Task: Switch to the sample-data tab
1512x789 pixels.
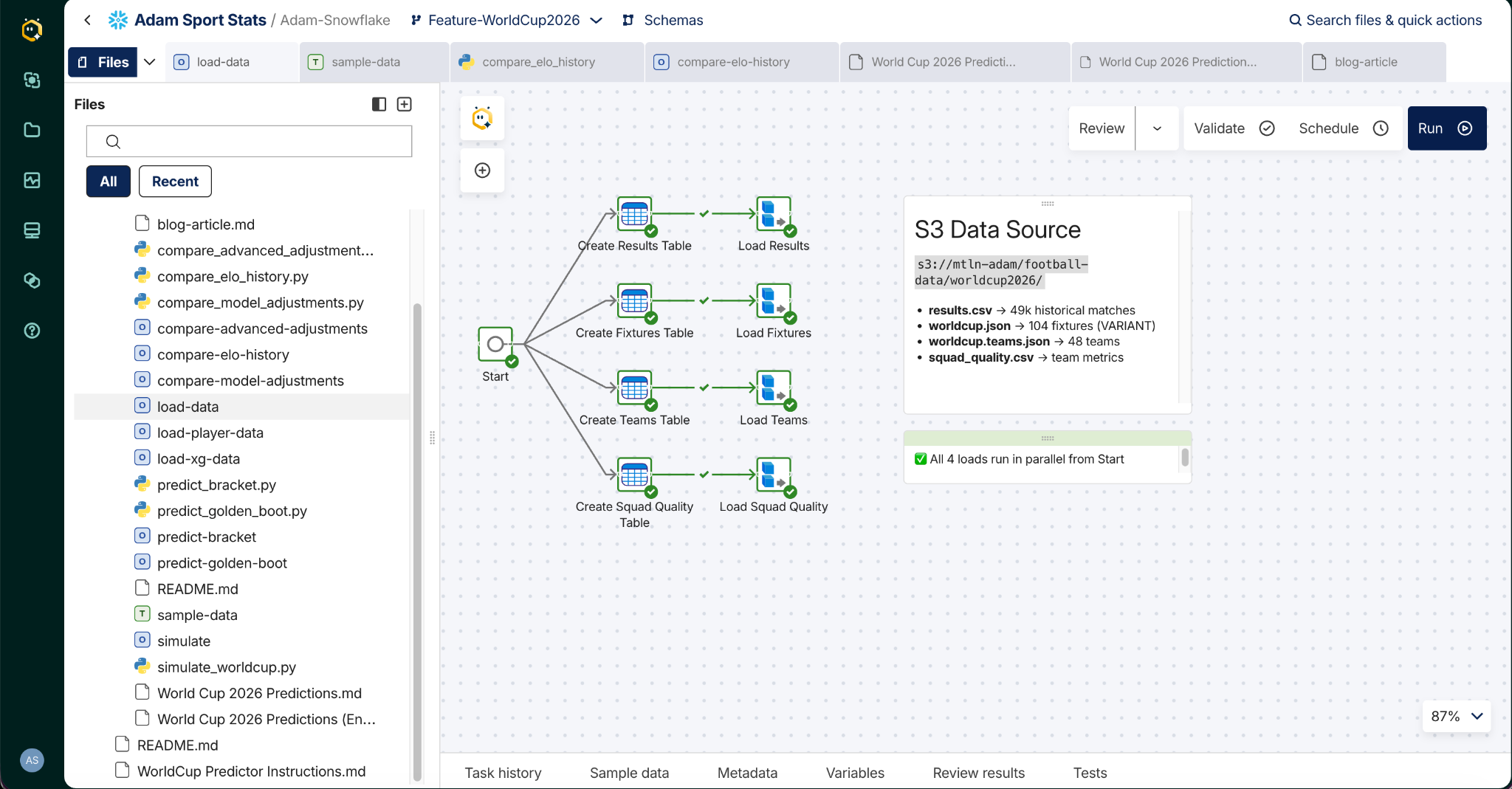Action: (x=375, y=62)
